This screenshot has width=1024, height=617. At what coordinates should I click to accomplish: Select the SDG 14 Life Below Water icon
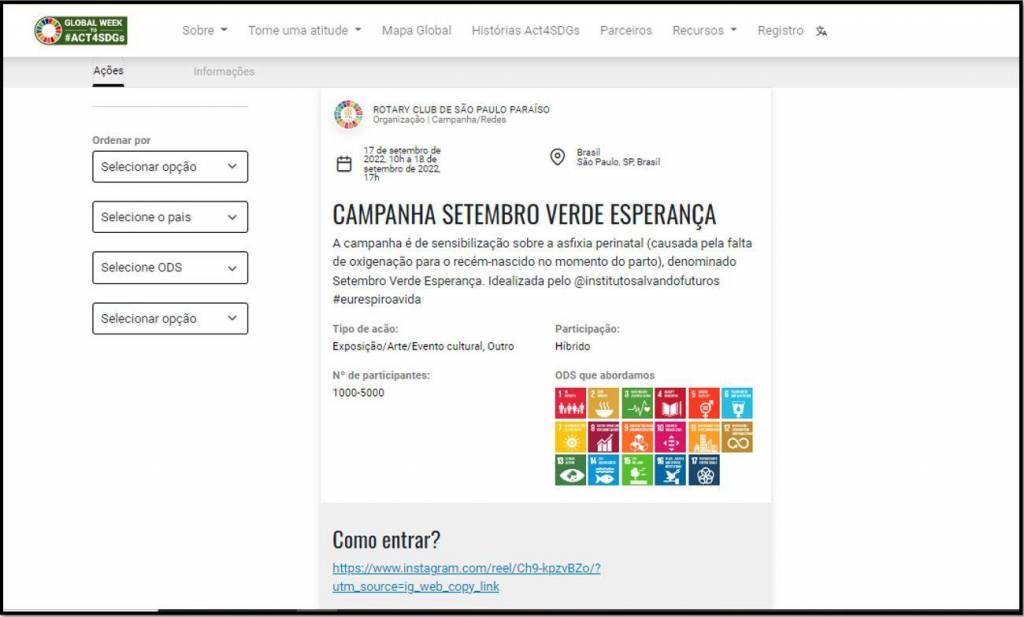click(x=603, y=470)
